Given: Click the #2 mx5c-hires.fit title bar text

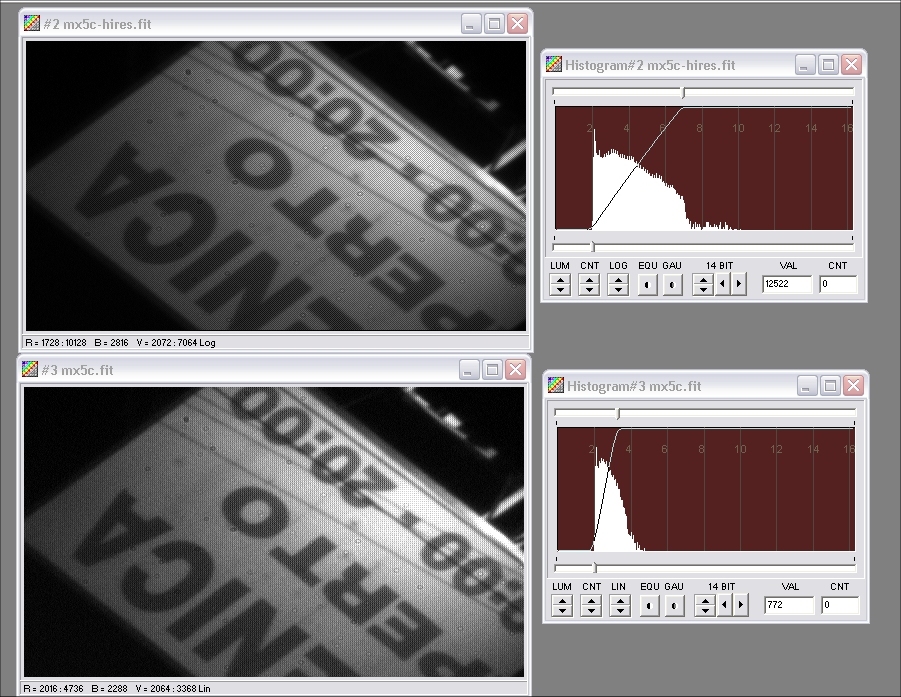Looking at the screenshot, I should coord(97,24).
